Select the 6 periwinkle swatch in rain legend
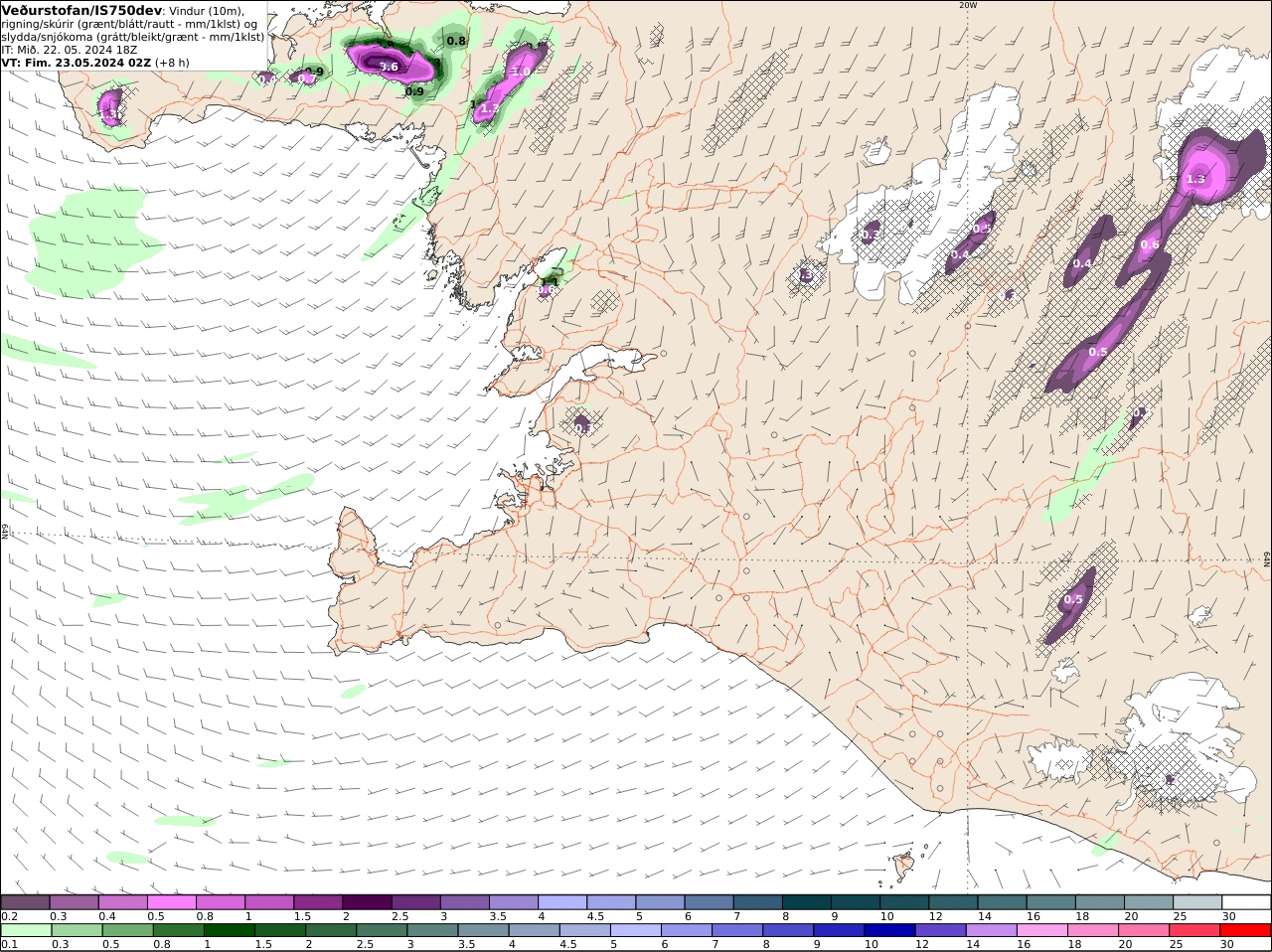 click(x=687, y=930)
